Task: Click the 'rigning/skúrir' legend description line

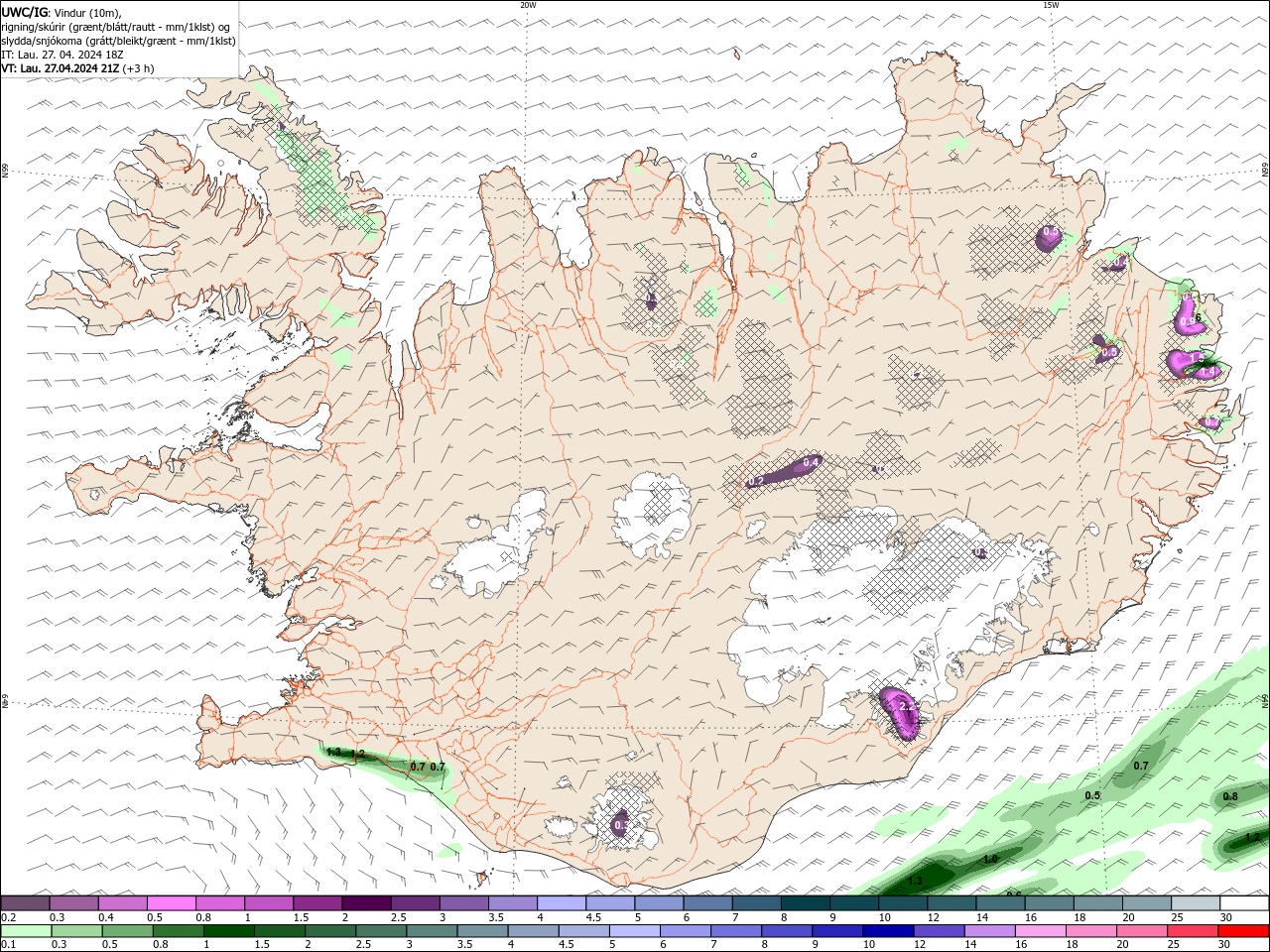Action: [x=117, y=27]
